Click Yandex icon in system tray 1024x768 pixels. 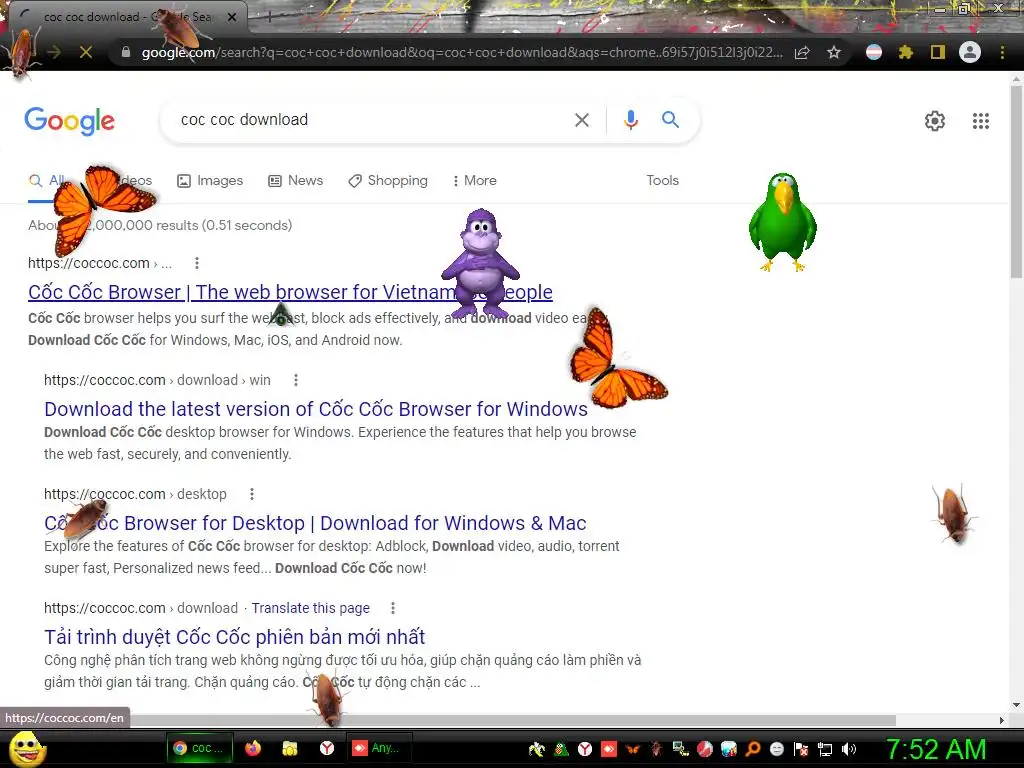(584, 749)
